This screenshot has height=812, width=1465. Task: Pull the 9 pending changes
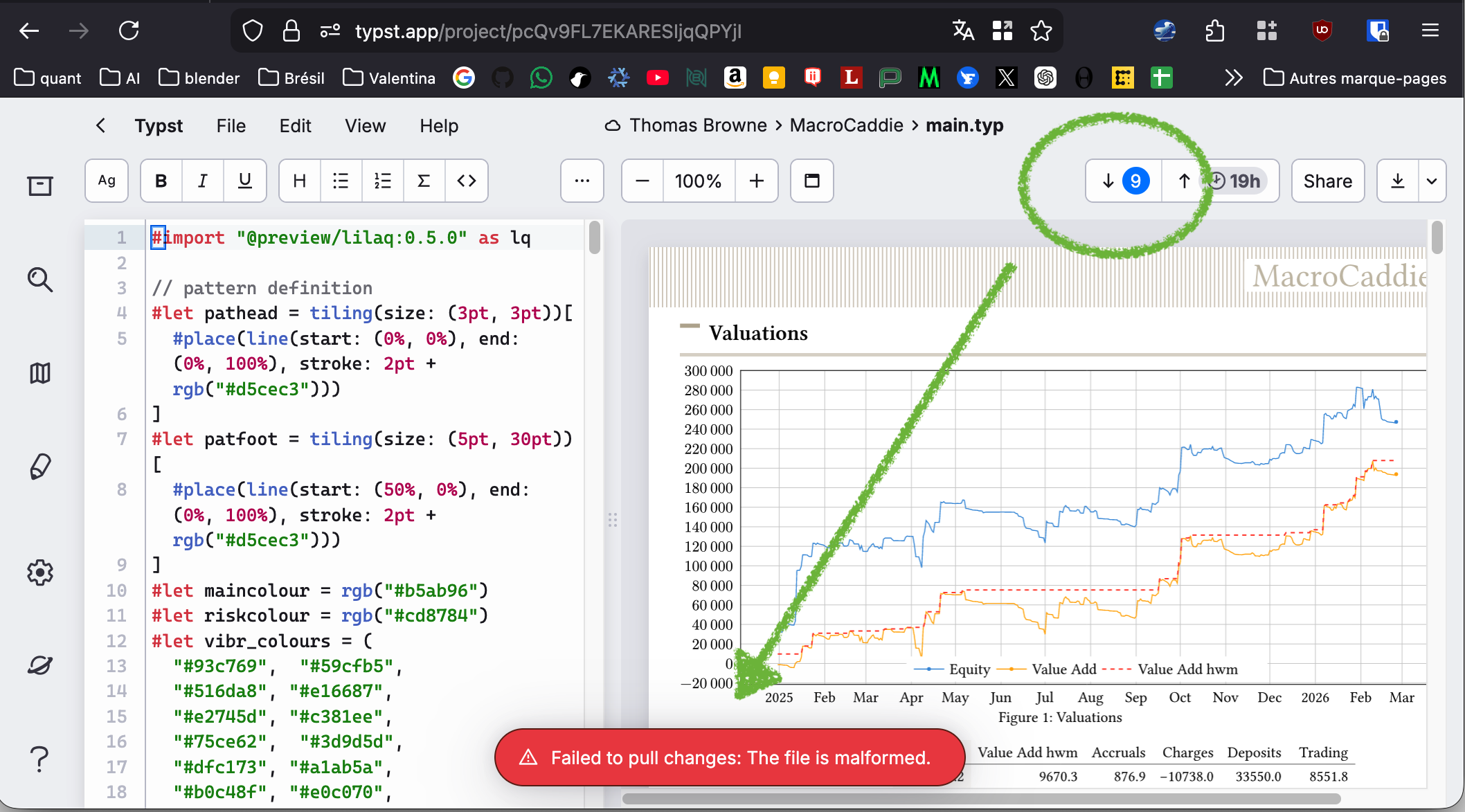tap(1123, 181)
